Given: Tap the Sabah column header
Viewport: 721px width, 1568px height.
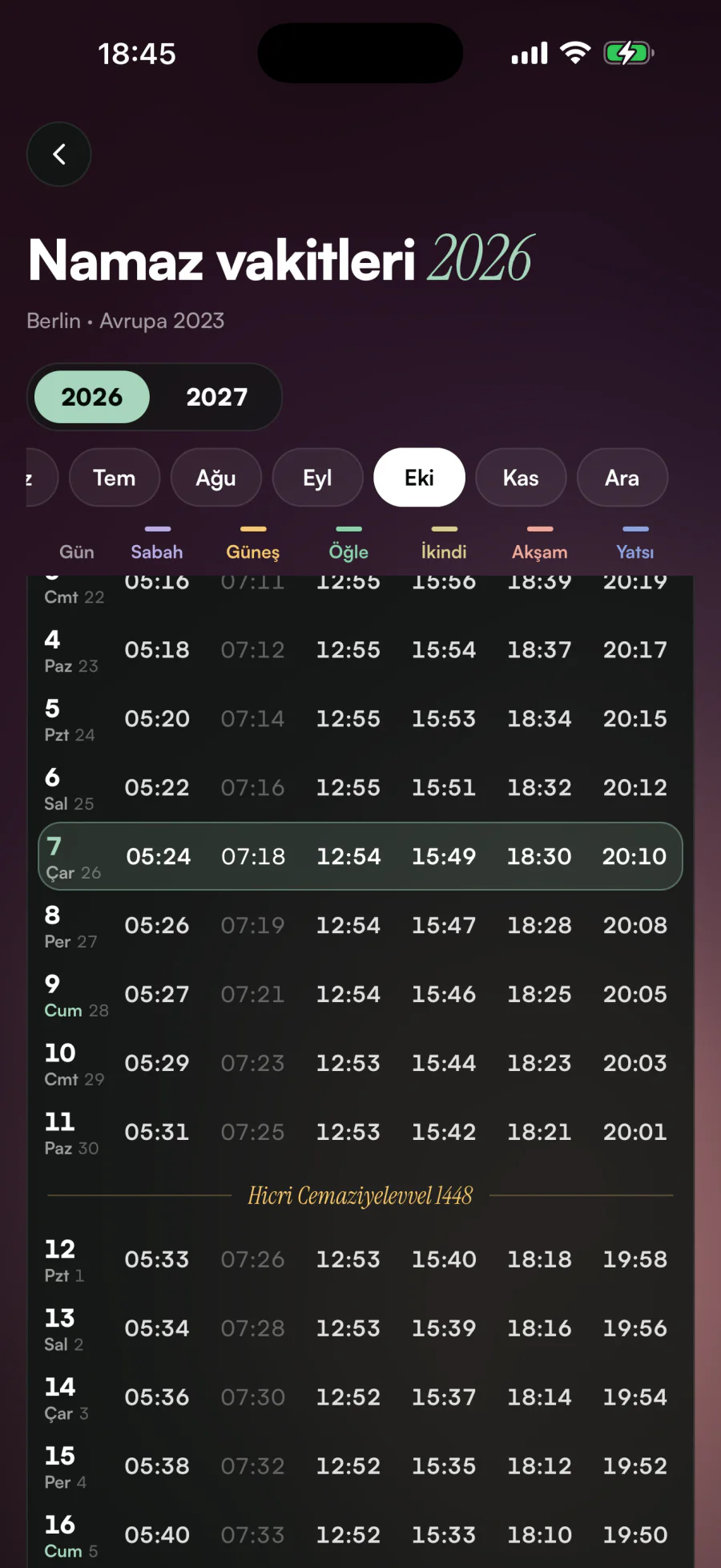Looking at the screenshot, I should [x=157, y=552].
